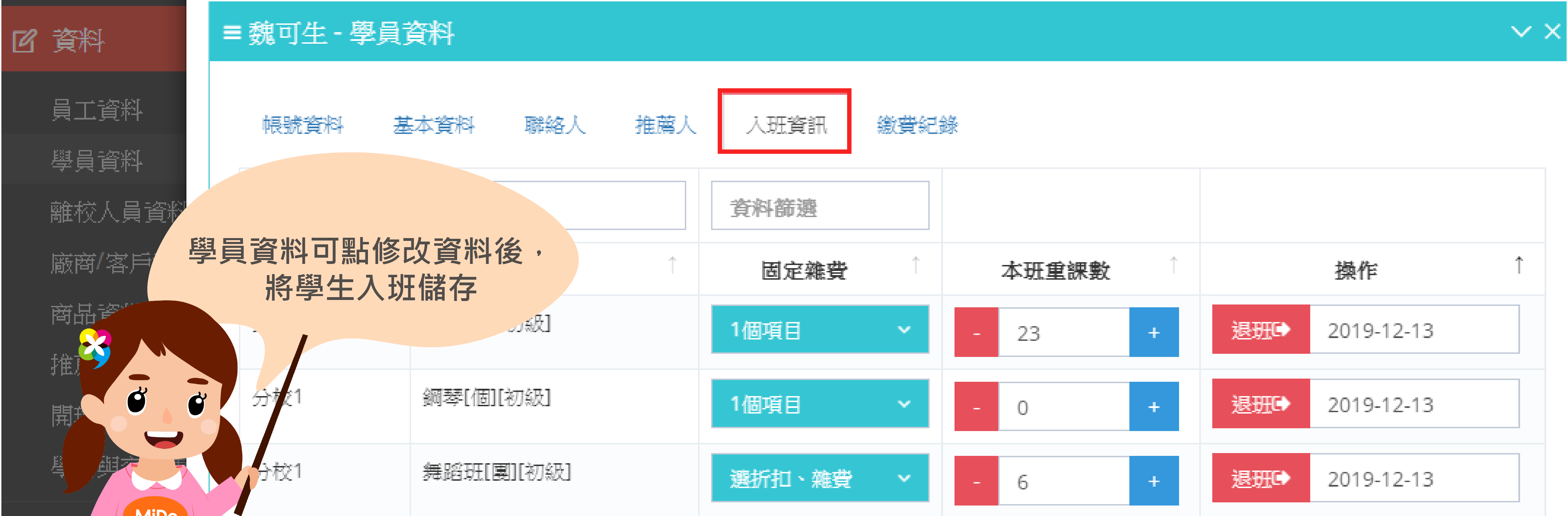This screenshot has height=516, width=1568.
Task: Open 員工資料 in the sidebar
Action: click(97, 109)
